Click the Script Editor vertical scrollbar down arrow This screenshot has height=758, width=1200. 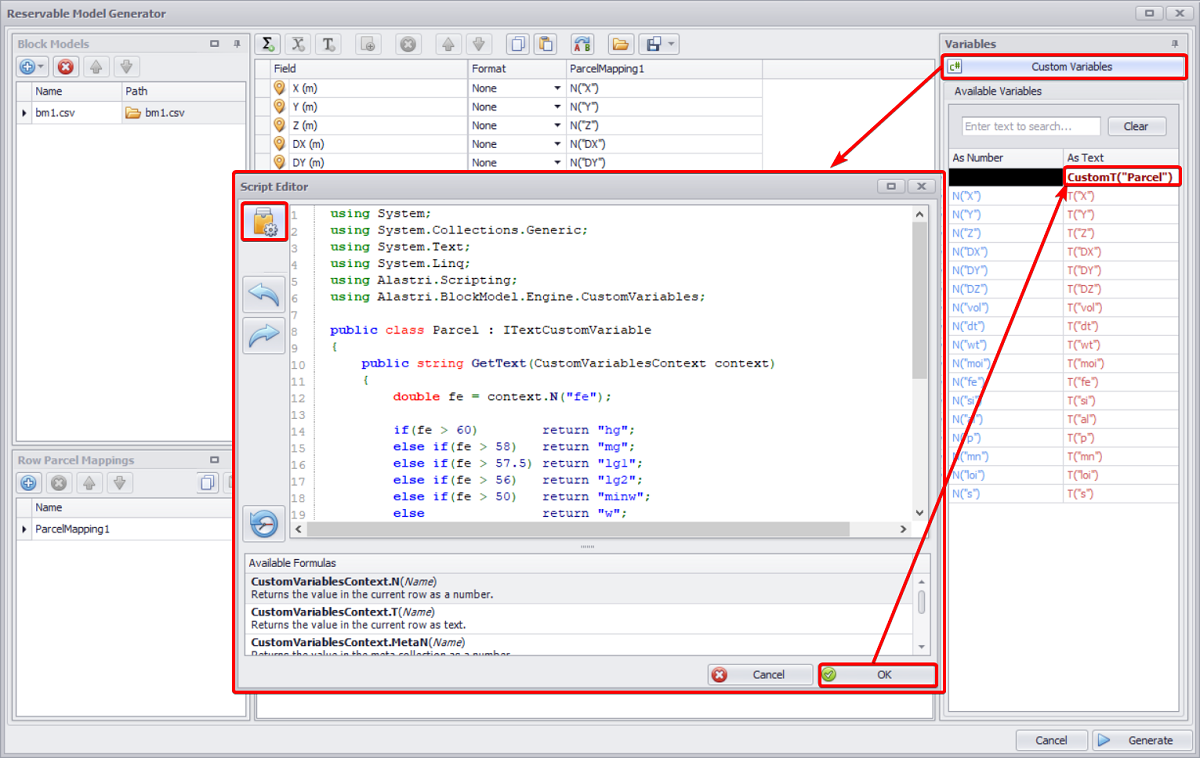click(x=920, y=513)
